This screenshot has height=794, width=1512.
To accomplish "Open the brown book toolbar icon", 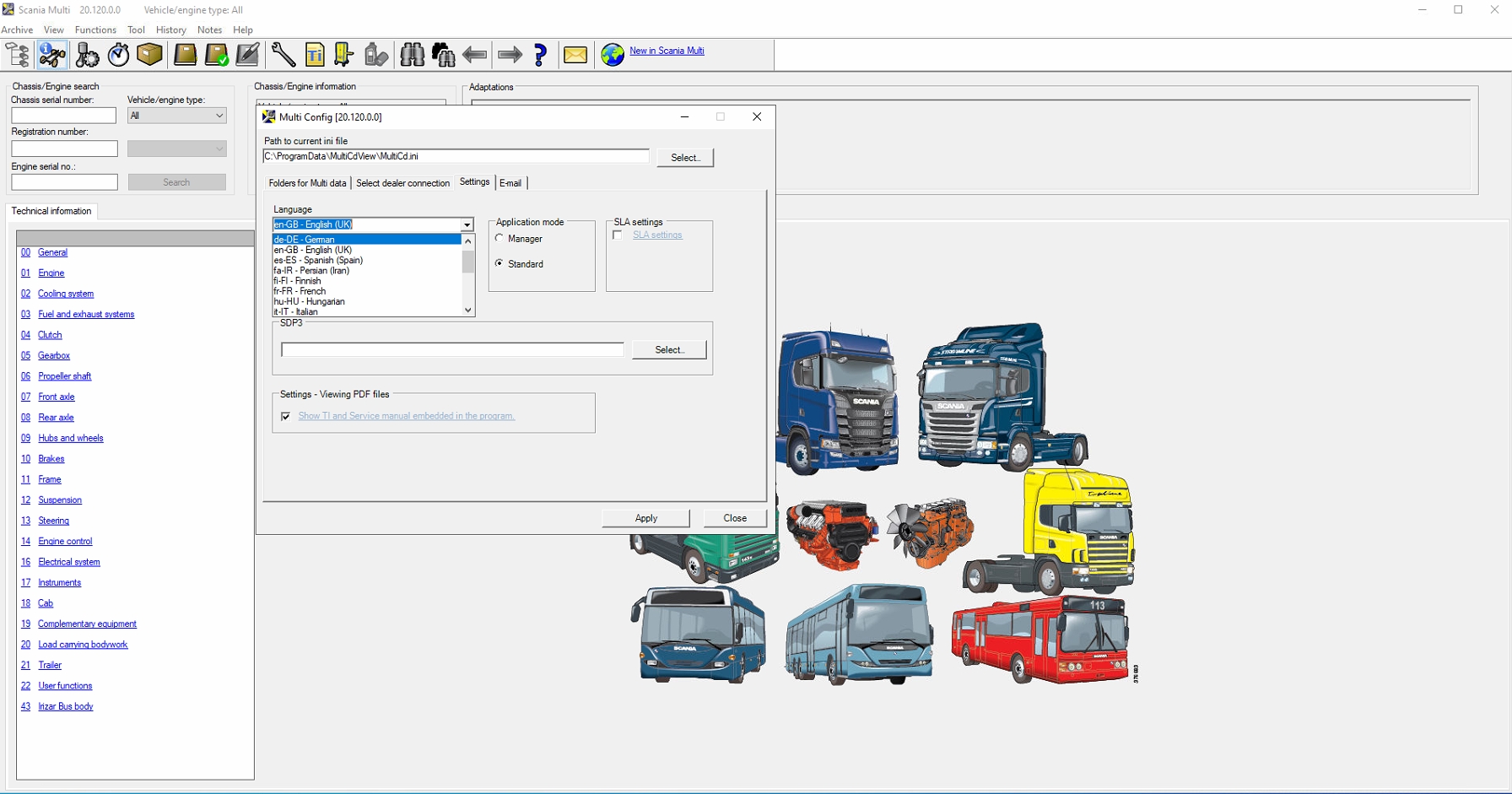I will (185, 55).
